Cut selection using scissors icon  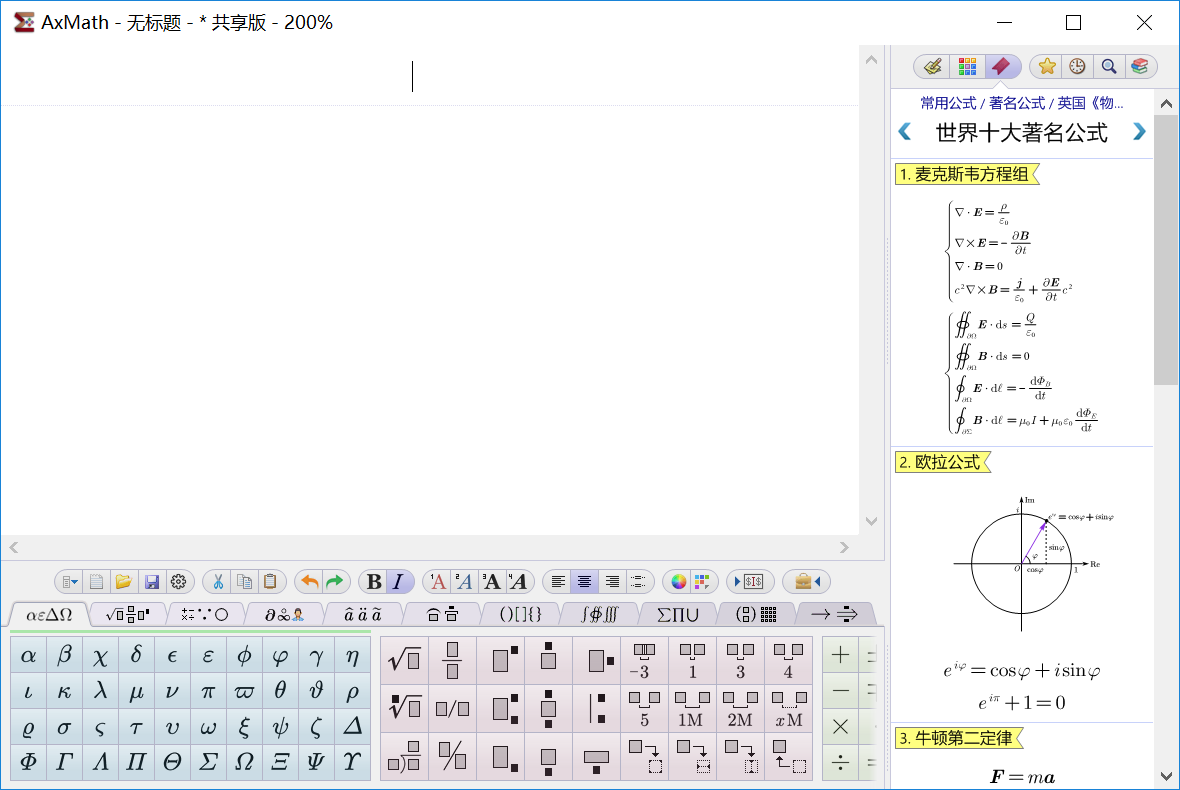217,582
